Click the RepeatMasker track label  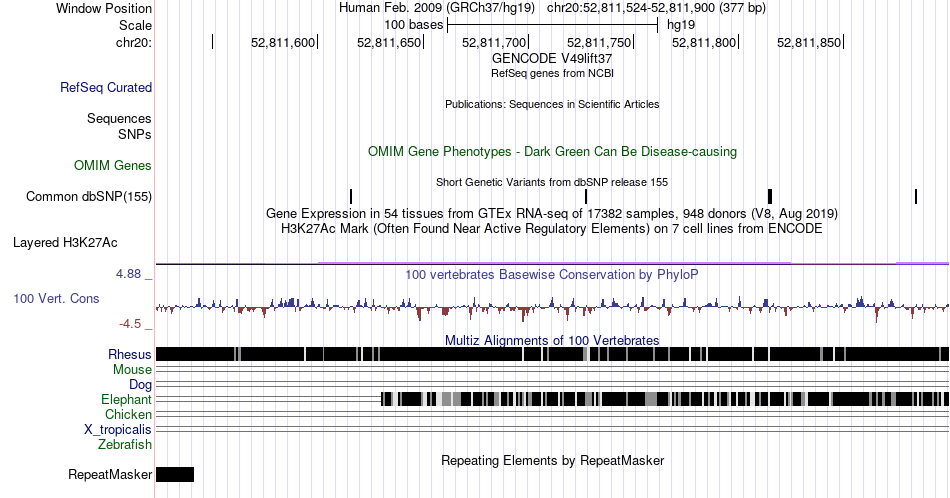(110, 474)
